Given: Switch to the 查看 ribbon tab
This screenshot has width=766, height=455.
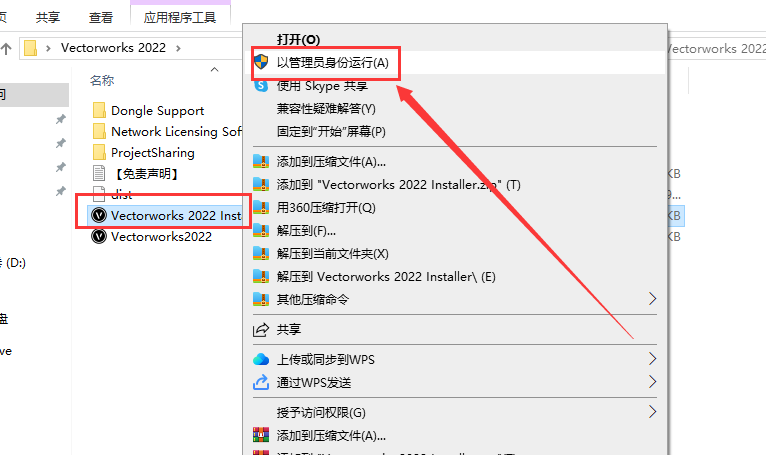Looking at the screenshot, I should point(101,18).
